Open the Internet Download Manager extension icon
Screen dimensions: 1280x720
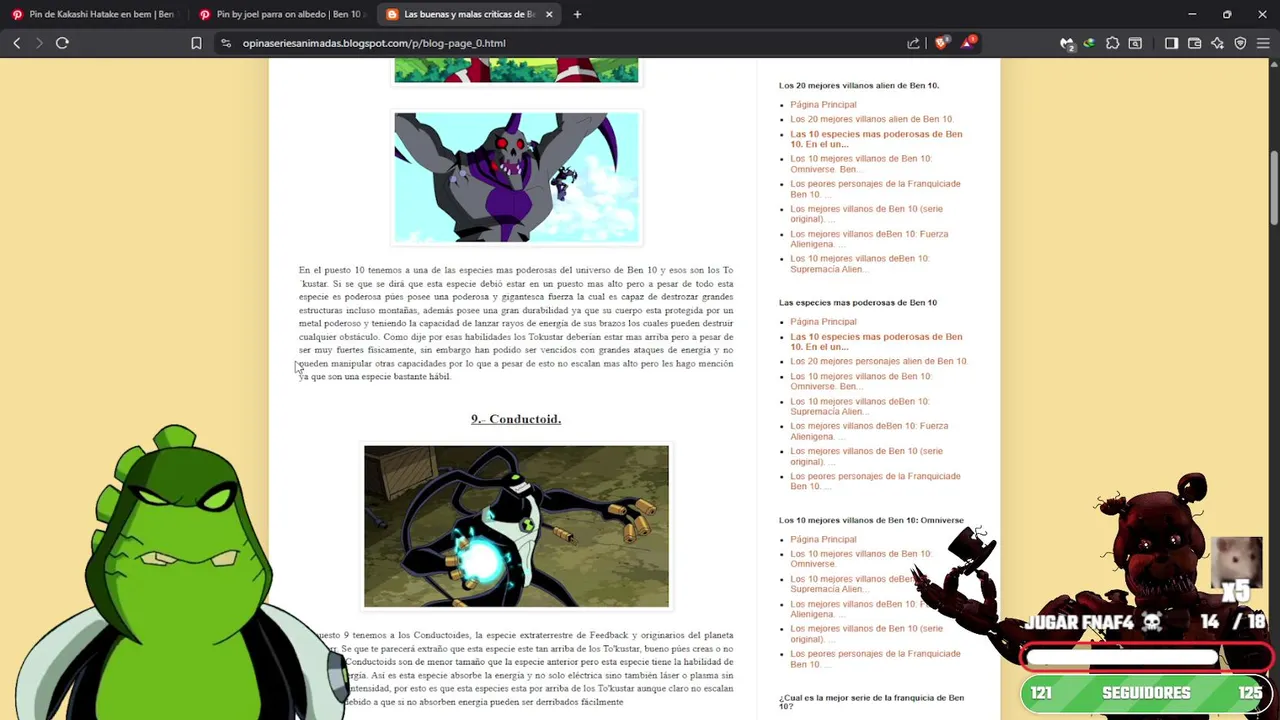click(x=1089, y=43)
